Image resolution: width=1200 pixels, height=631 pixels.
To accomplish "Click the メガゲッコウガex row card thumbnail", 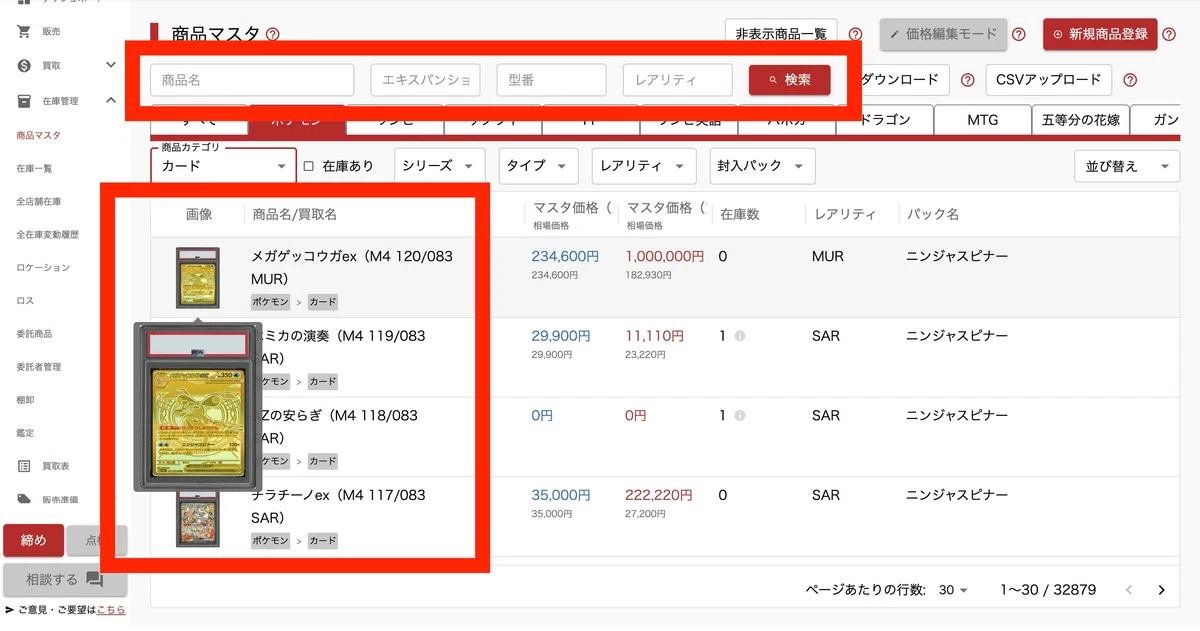I will [x=197, y=278].
